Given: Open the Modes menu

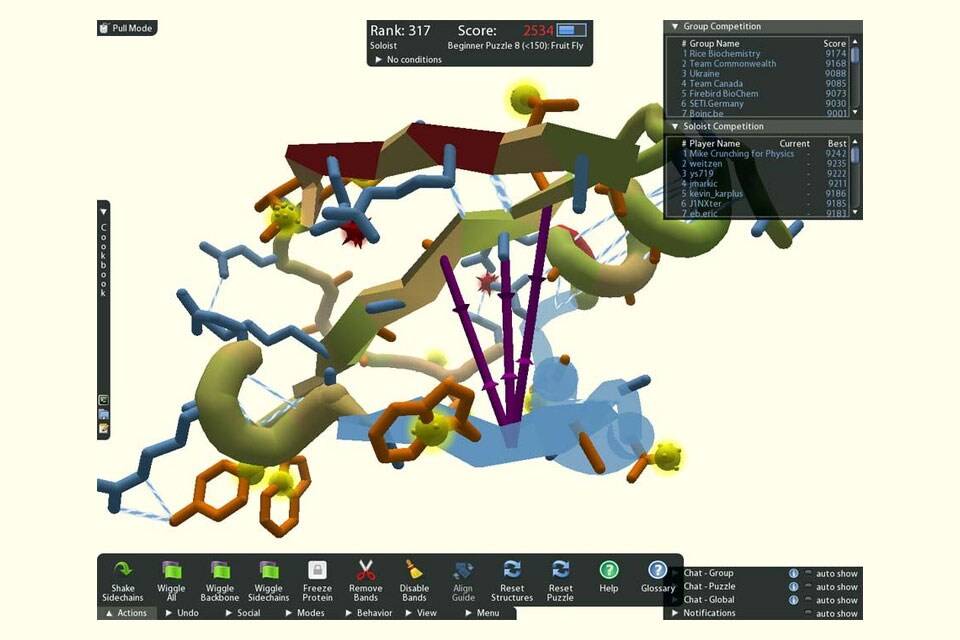Looking at the screenshot, I should point(305,612).
